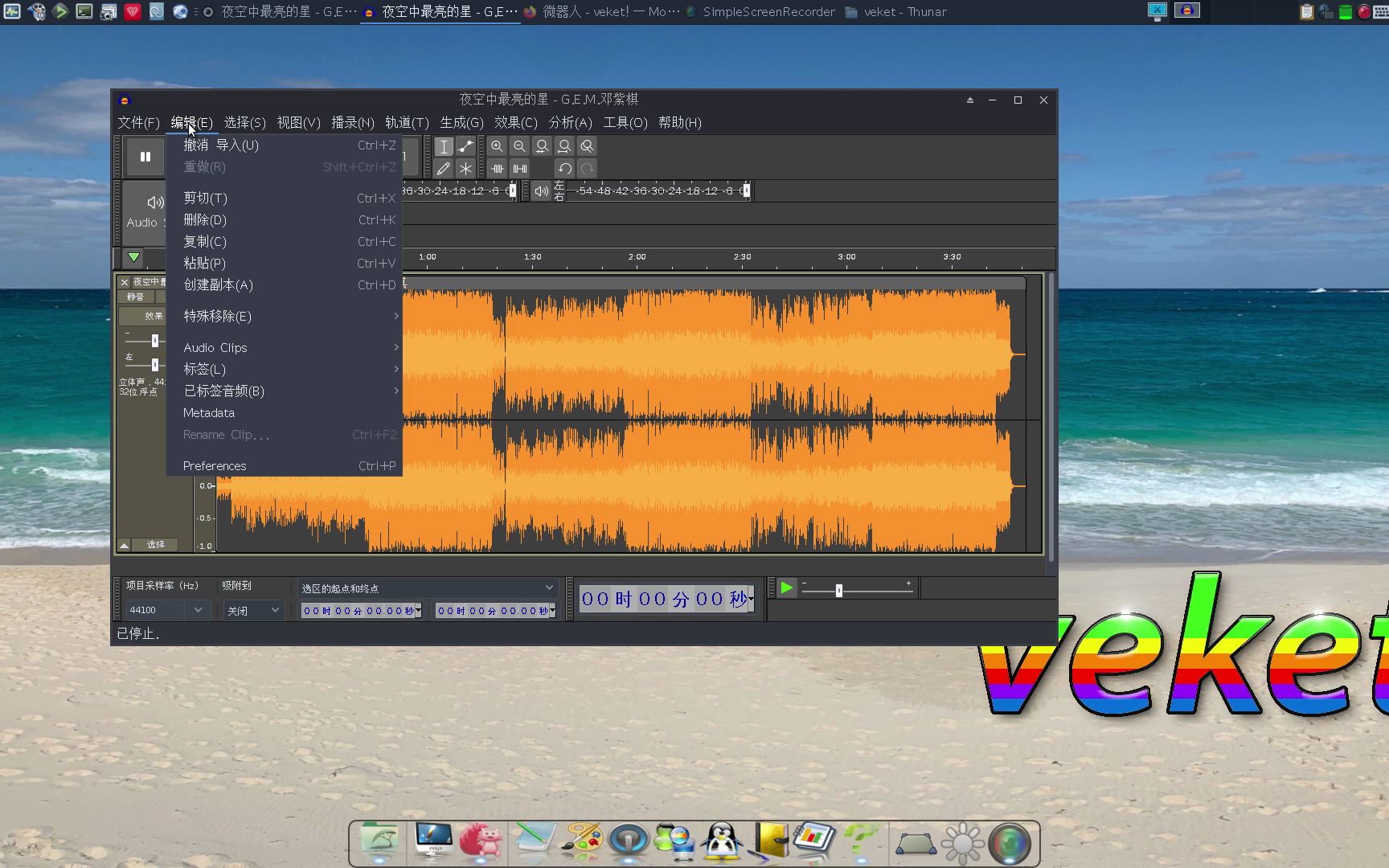Adjust the track gain slider
1389x868 pixels.
[155, 341]
